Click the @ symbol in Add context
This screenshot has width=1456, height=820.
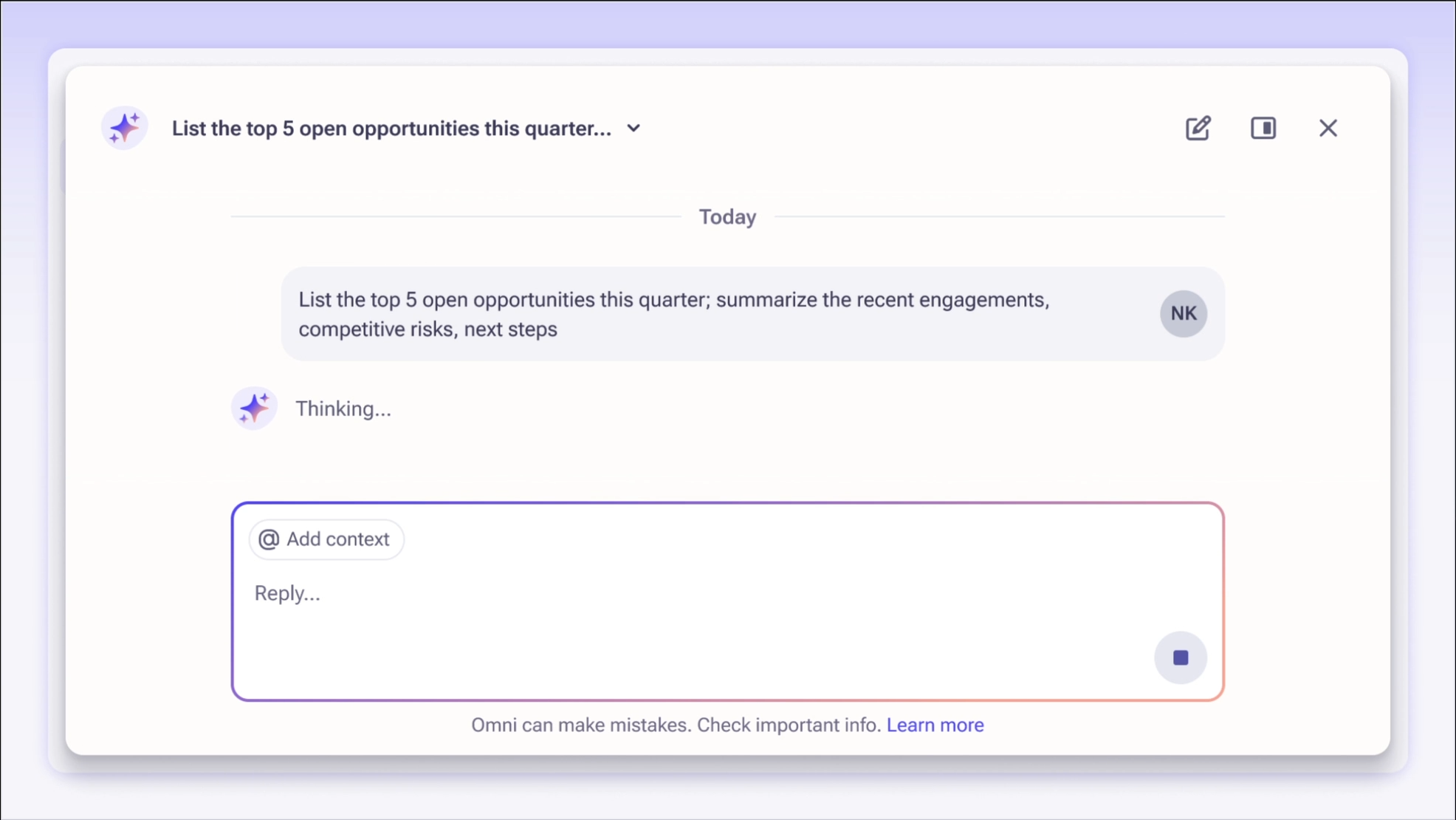tap(269, 539)
